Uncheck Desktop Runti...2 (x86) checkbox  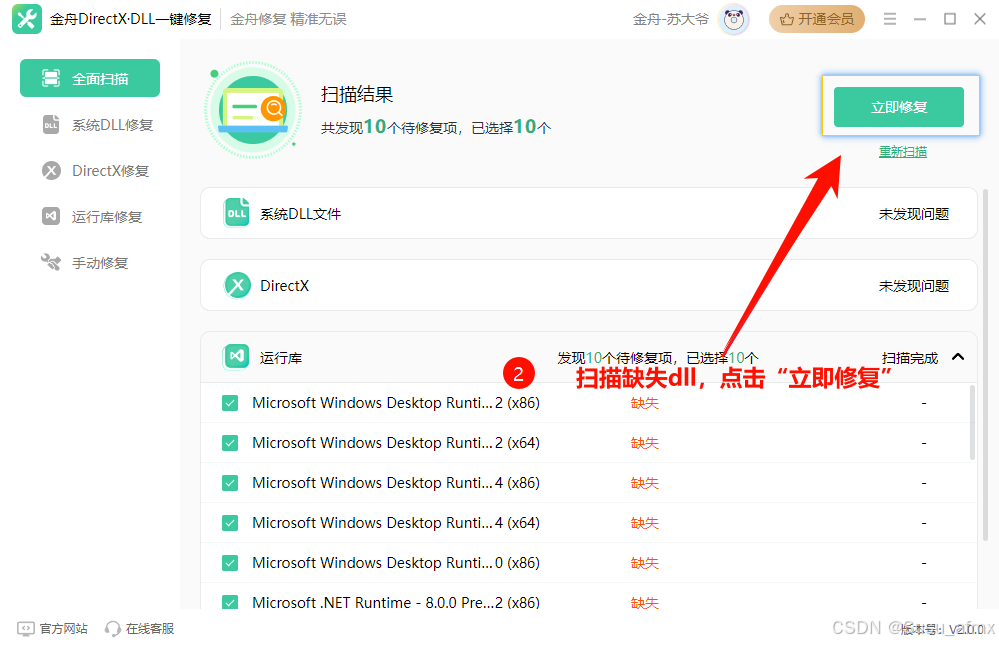230,403
